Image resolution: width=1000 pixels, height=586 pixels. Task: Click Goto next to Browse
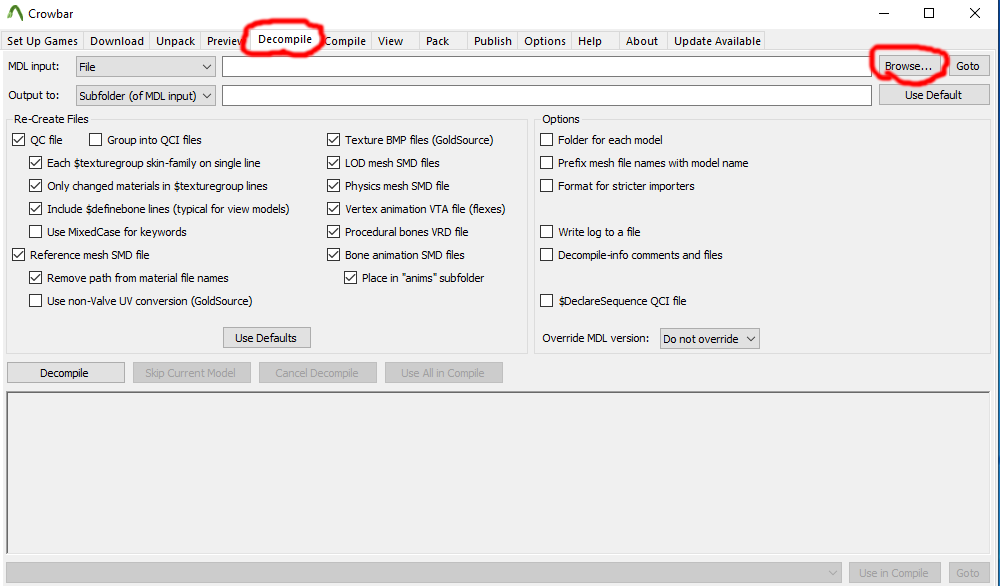(x=967, y=66)
